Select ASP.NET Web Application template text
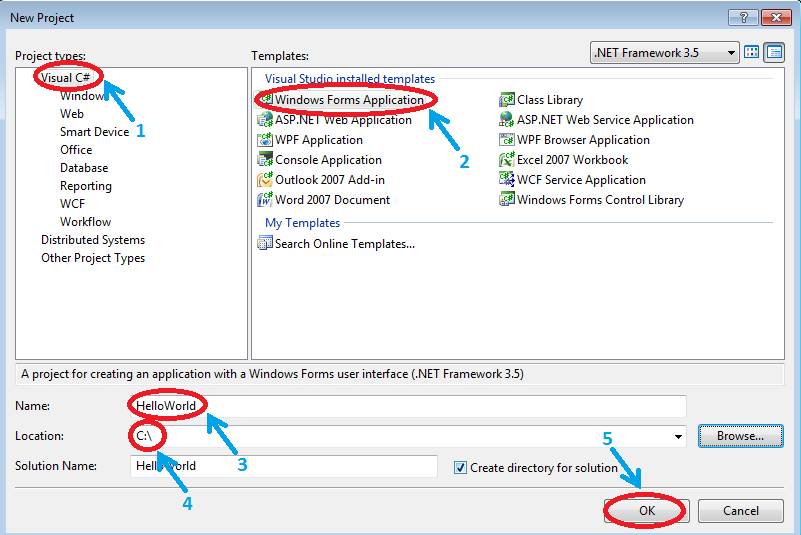The image size is (801, 535). point(343,120)
